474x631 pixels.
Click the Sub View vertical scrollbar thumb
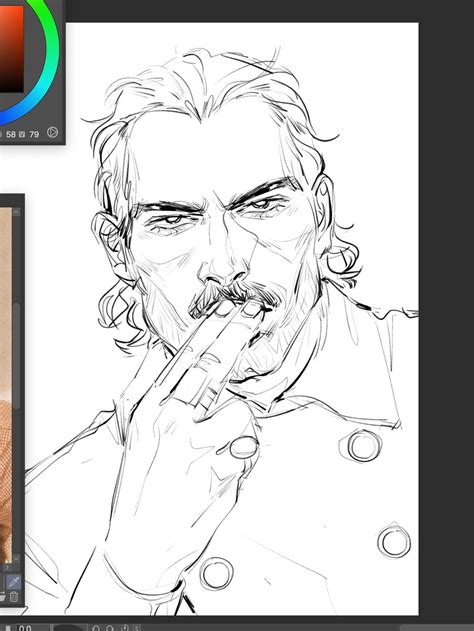click(16, 356)
